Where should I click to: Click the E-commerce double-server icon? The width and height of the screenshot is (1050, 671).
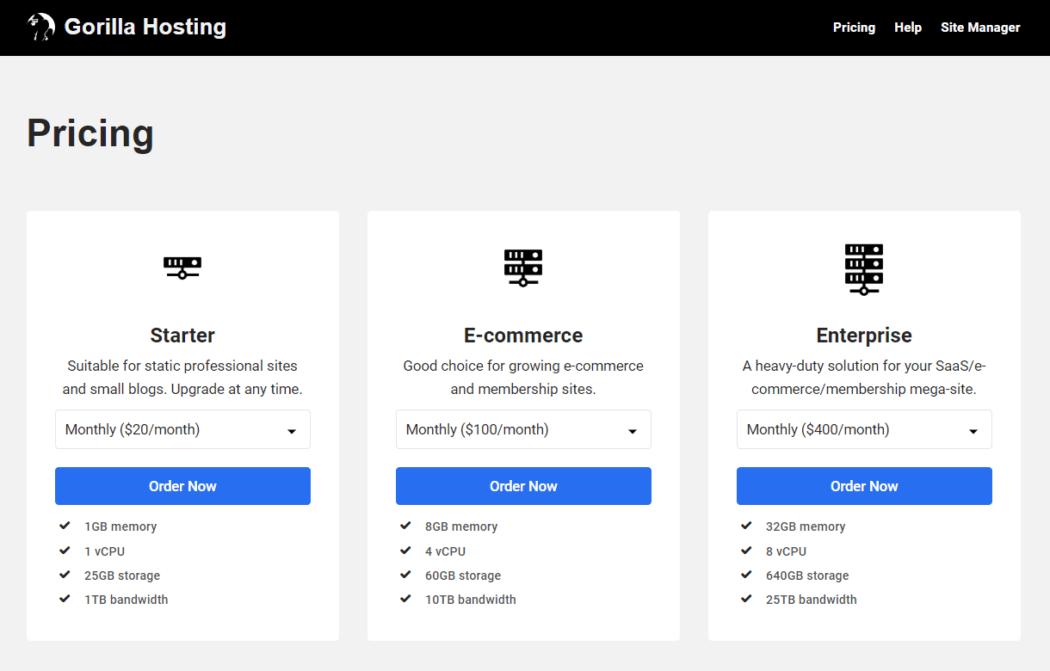pos(523,268)
